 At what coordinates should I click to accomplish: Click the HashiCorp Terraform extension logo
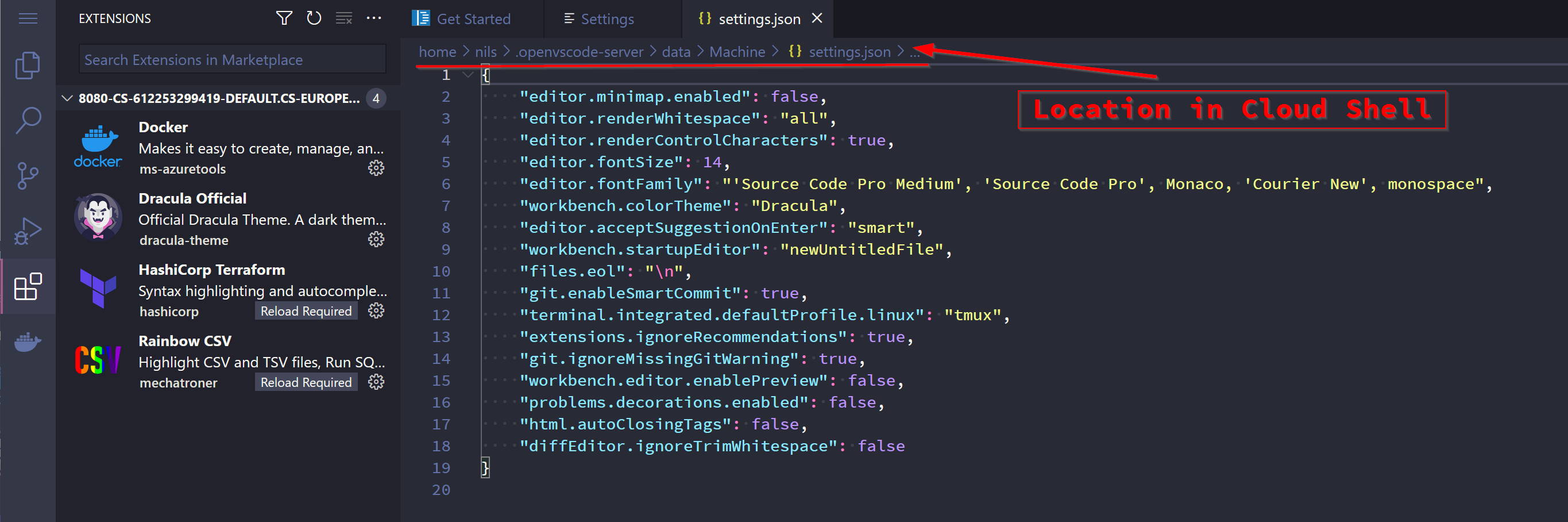98,289
